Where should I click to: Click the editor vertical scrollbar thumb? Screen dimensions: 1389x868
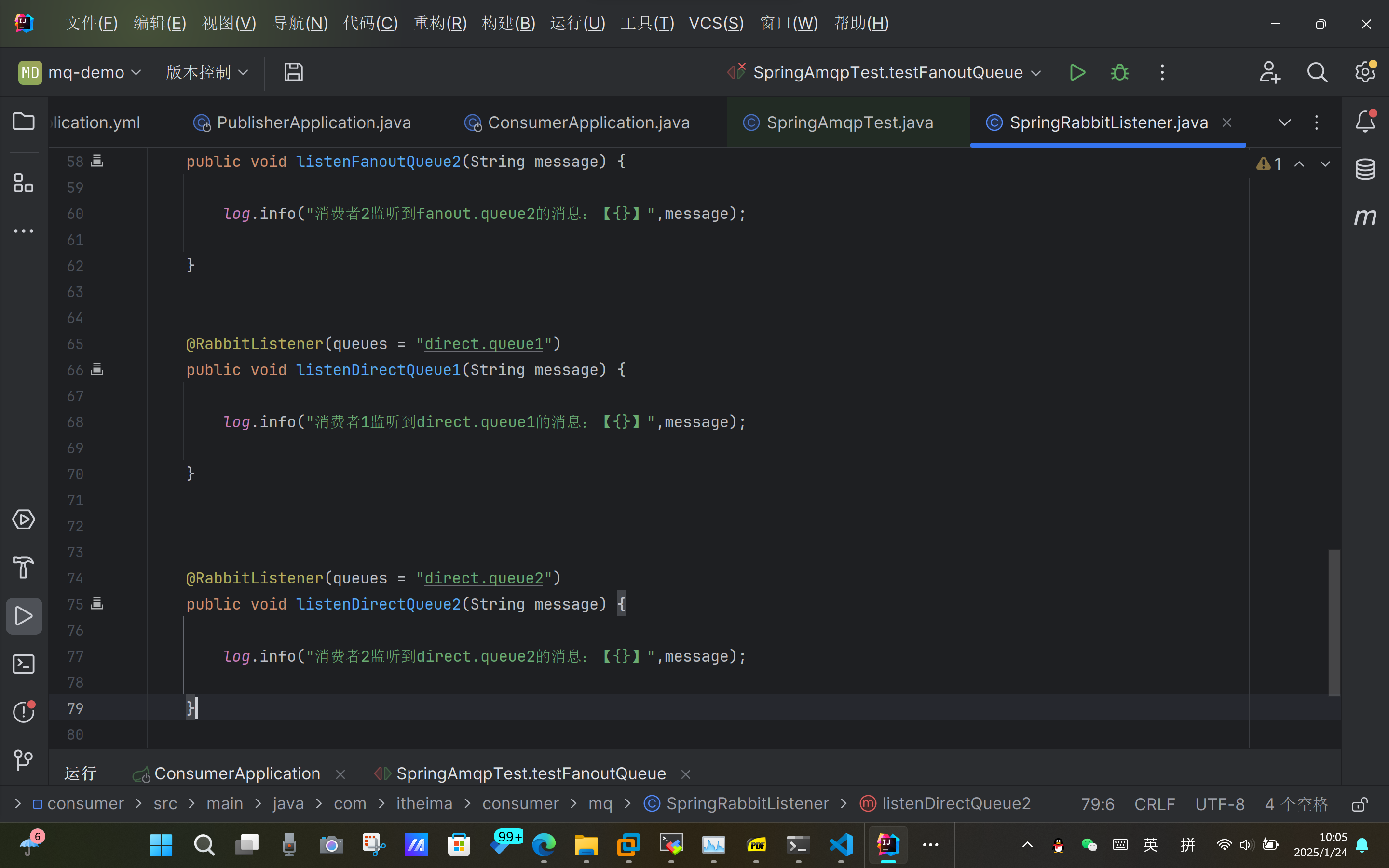click(1334, 622)
